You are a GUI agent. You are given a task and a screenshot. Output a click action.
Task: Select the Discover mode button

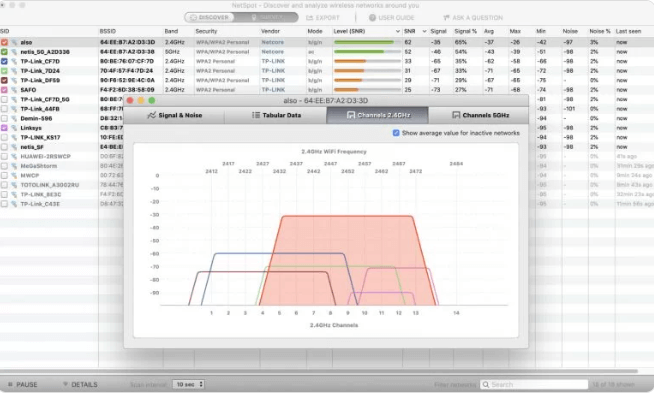(210, 18)
